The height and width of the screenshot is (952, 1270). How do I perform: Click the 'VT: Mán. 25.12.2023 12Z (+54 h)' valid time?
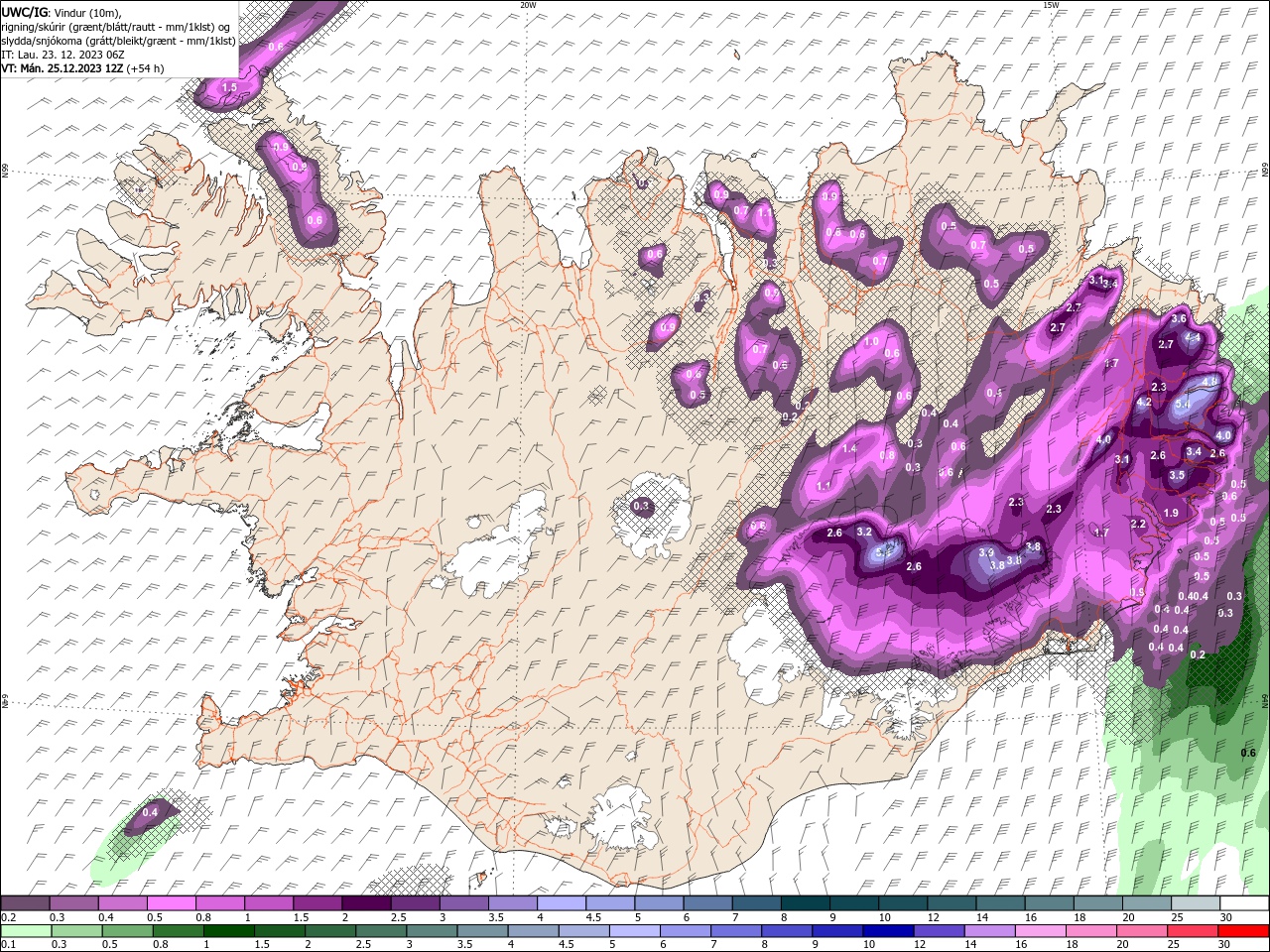click(83, 68)
